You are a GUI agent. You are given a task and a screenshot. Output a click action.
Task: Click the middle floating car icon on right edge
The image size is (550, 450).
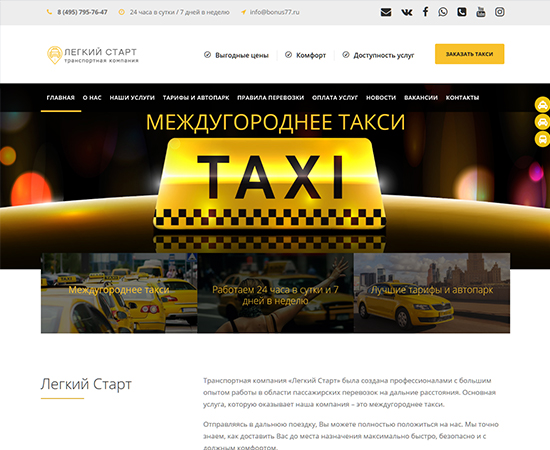pyautogui.click(x=542, y=122)
